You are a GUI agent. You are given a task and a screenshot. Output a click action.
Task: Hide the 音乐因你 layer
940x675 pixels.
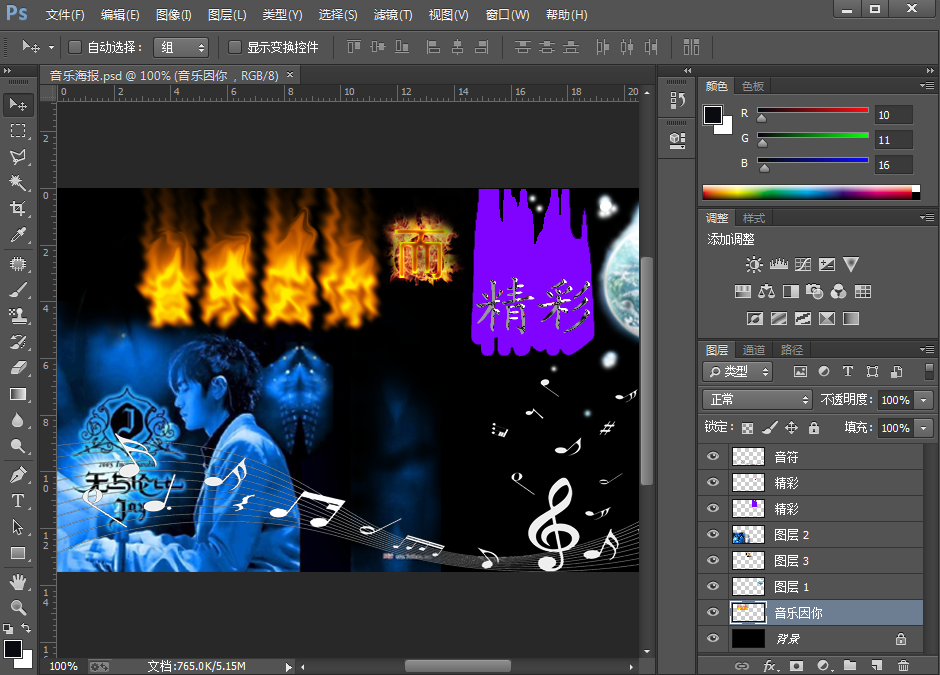pyautogui.click(x=713, y=612)
